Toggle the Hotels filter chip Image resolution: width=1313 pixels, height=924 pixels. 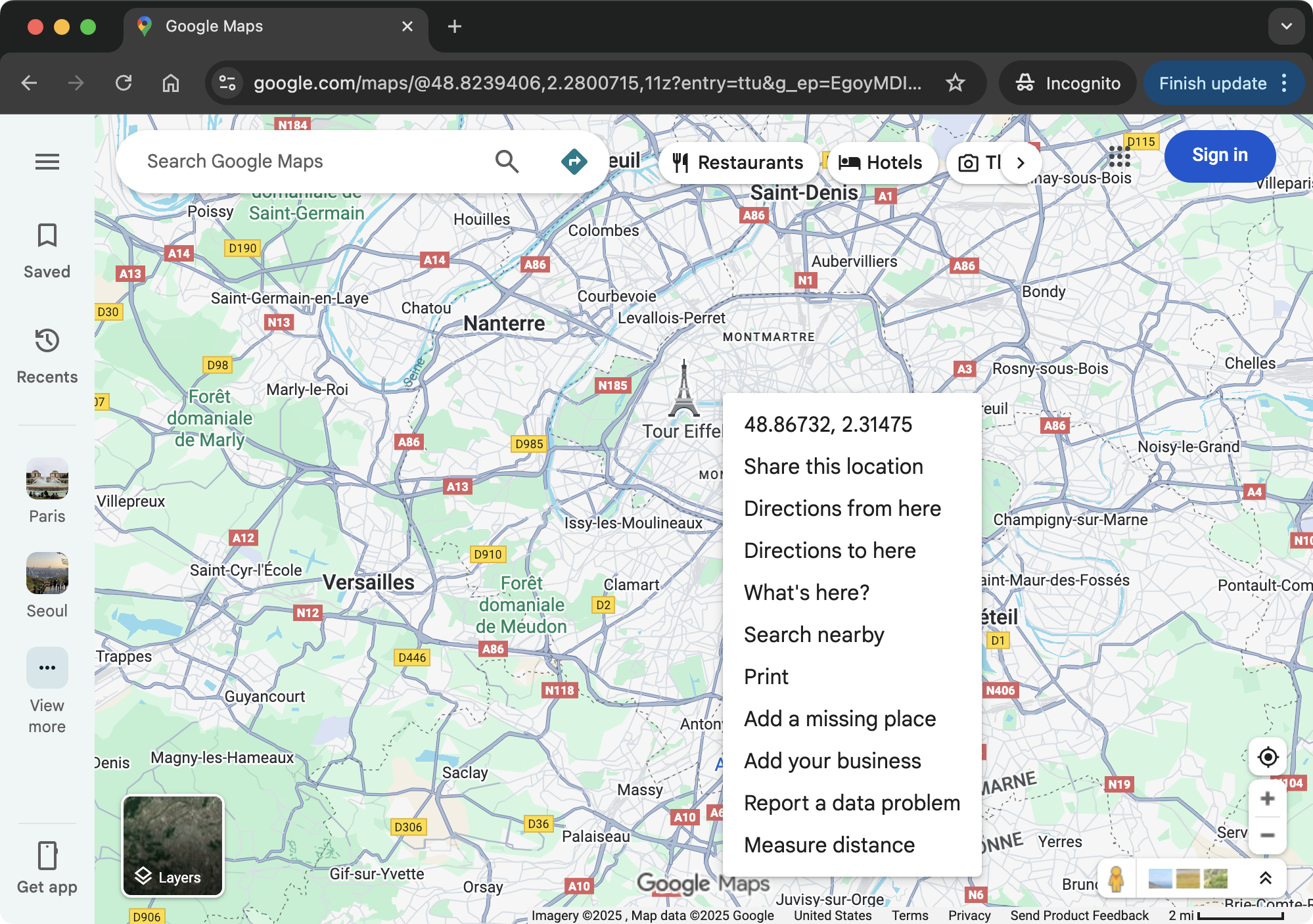883,162
